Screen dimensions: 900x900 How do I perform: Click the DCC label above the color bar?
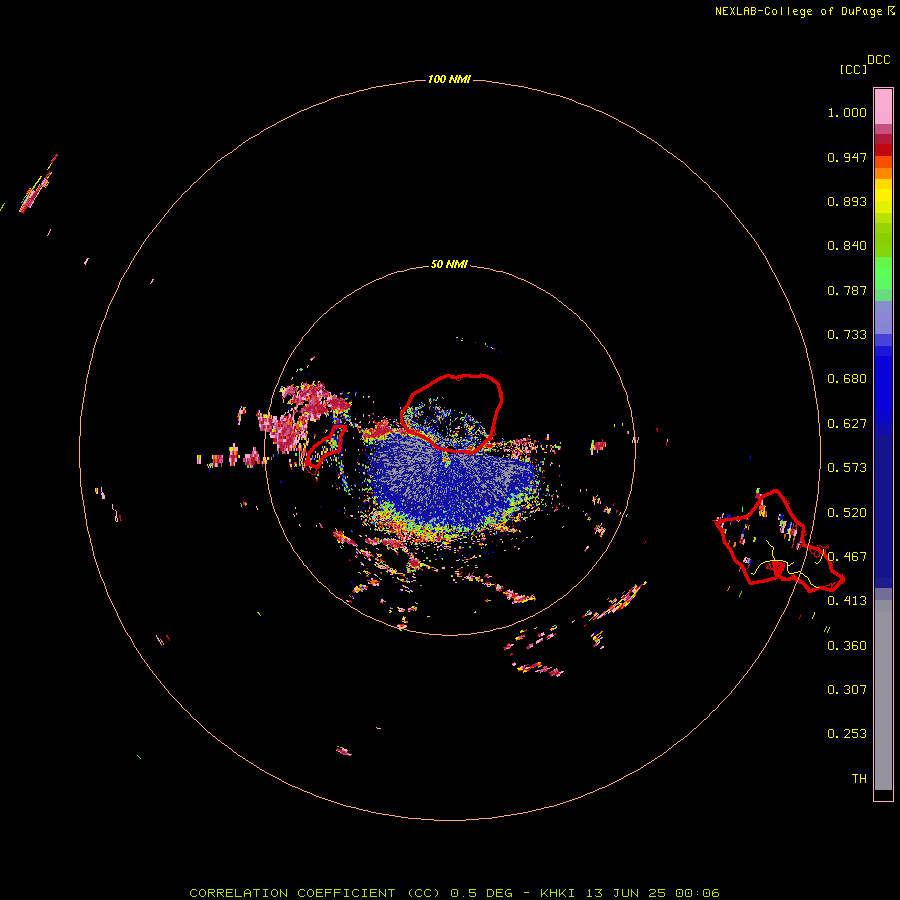(878, 60)
